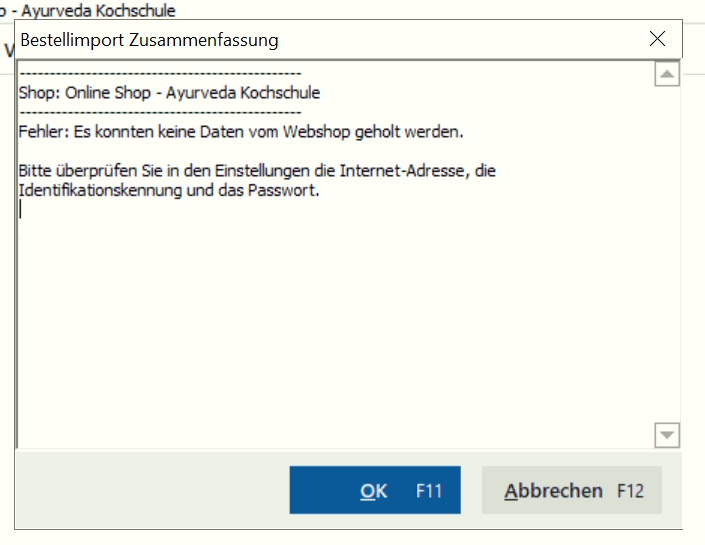Screen dimensions: 705x545
Task: Click the first dashed separator line
Action: (x=160, y=74)
